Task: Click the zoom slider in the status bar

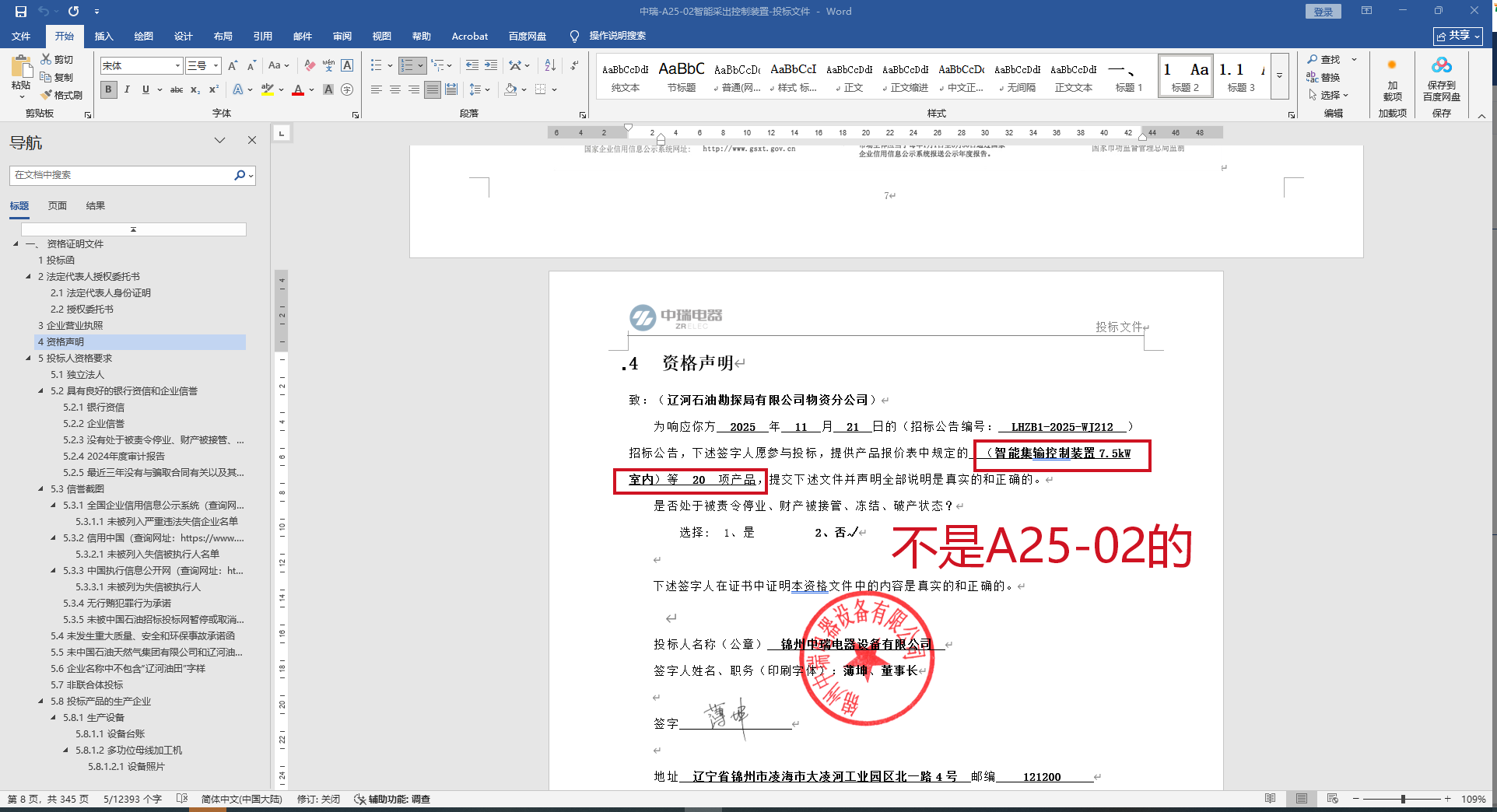Action: pos(1402,799)
